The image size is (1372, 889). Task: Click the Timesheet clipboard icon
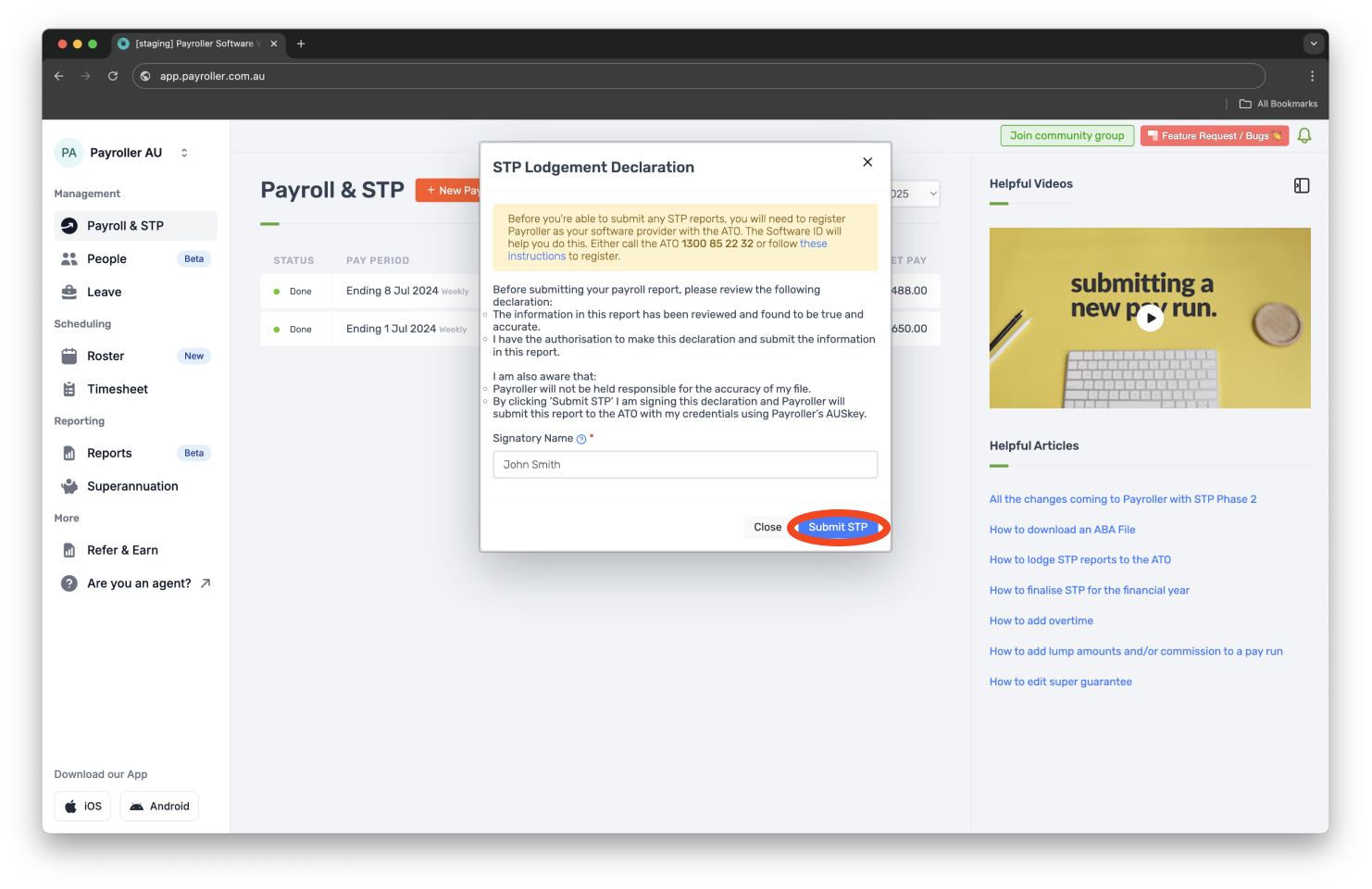click(69, 389)
